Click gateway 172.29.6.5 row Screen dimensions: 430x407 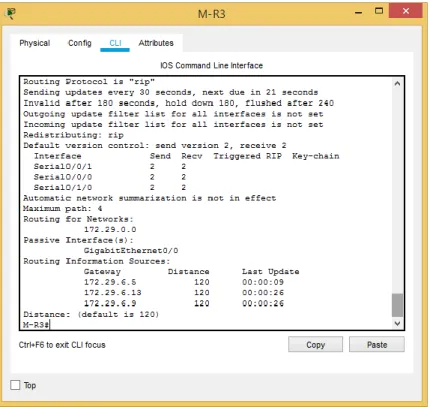tap(184, 282)
